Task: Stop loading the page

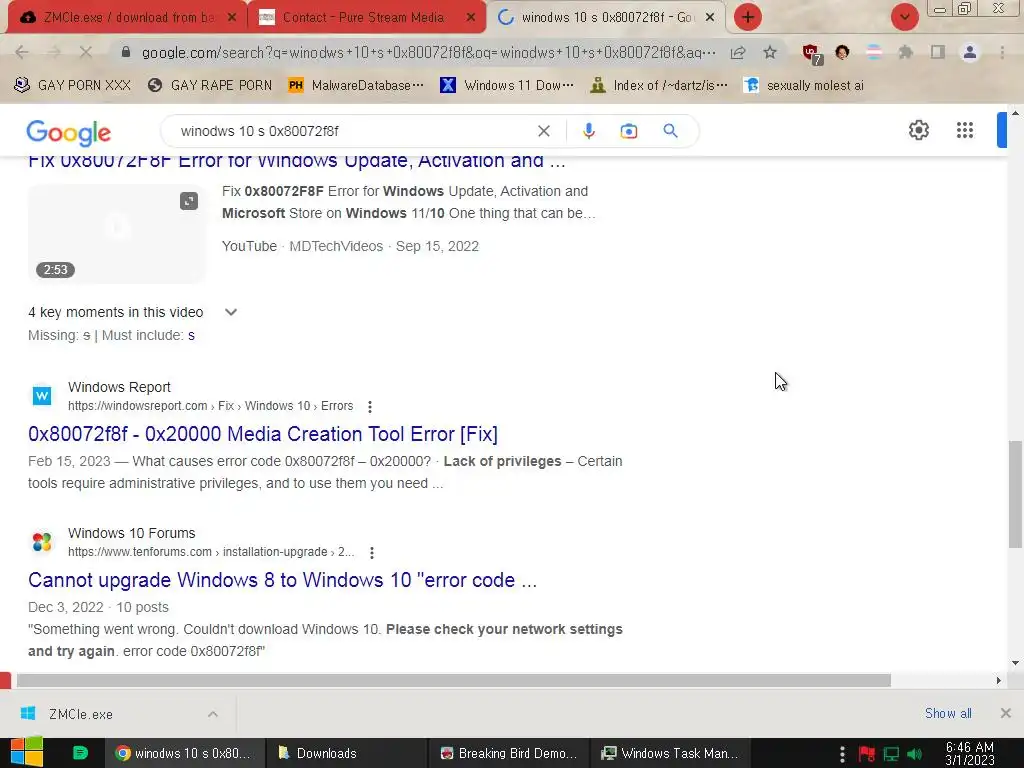Action: pyautogui.click(x=86, y=52)
